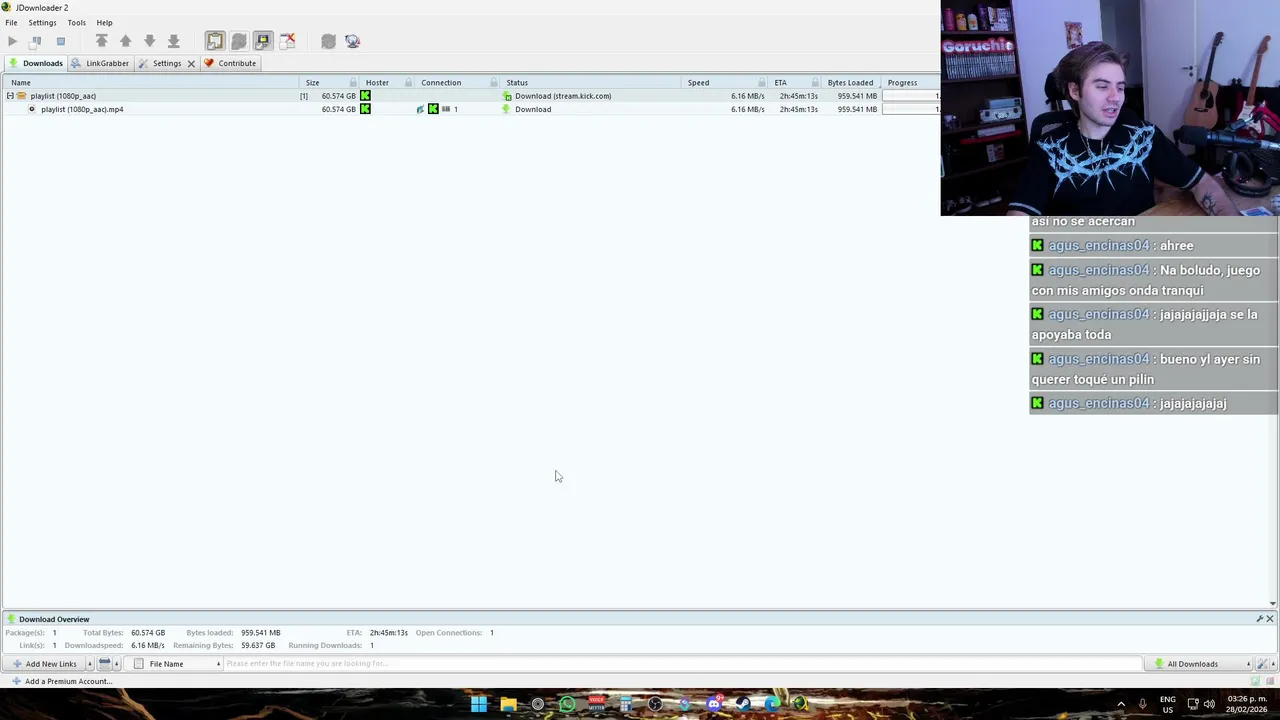Image resolution: width=1280 pixels, height=720 pixels.
Task: Click the lock icon beside Size column
Action: pos(353,83)
